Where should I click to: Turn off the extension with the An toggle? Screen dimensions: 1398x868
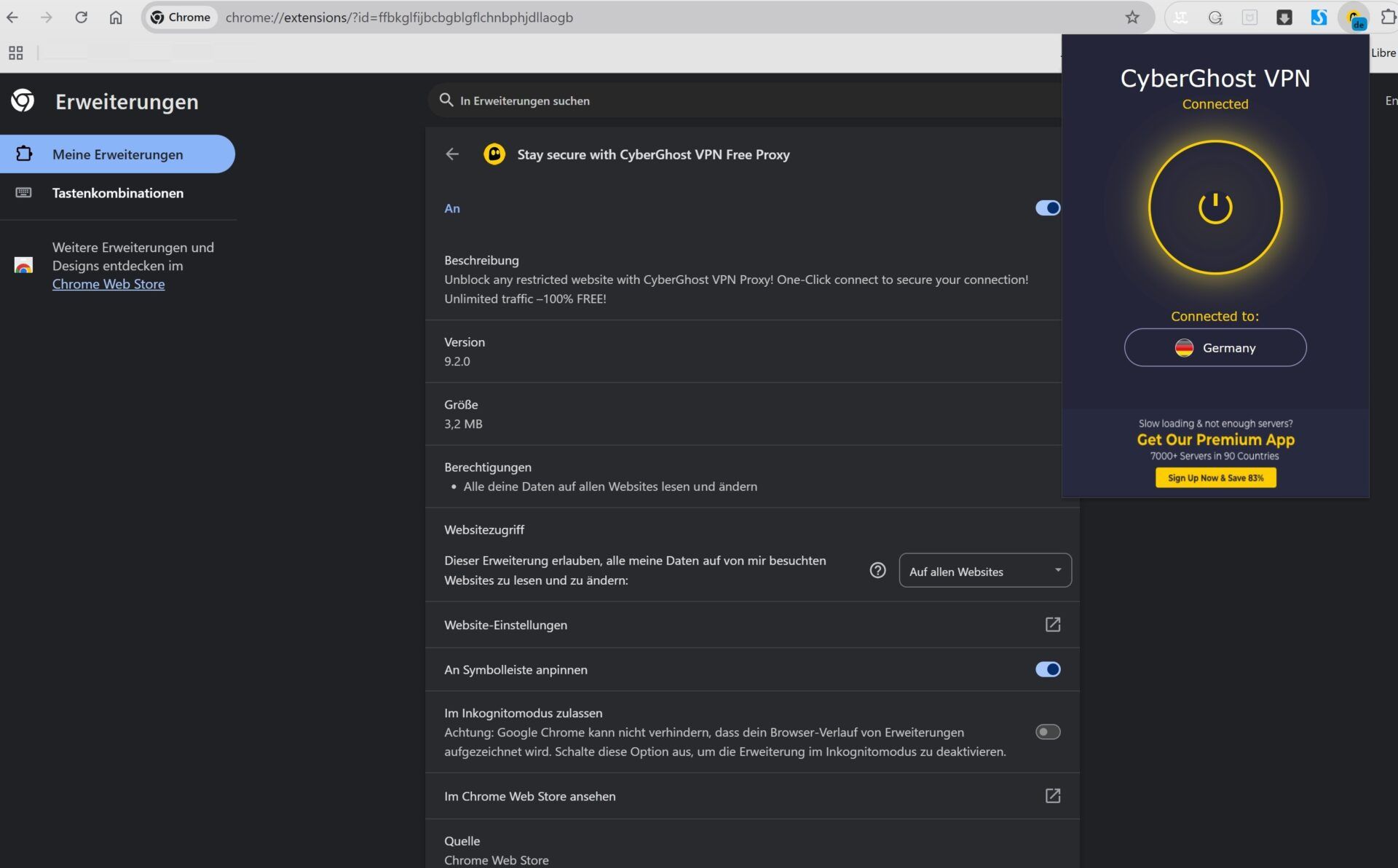tap(1048, 208)
